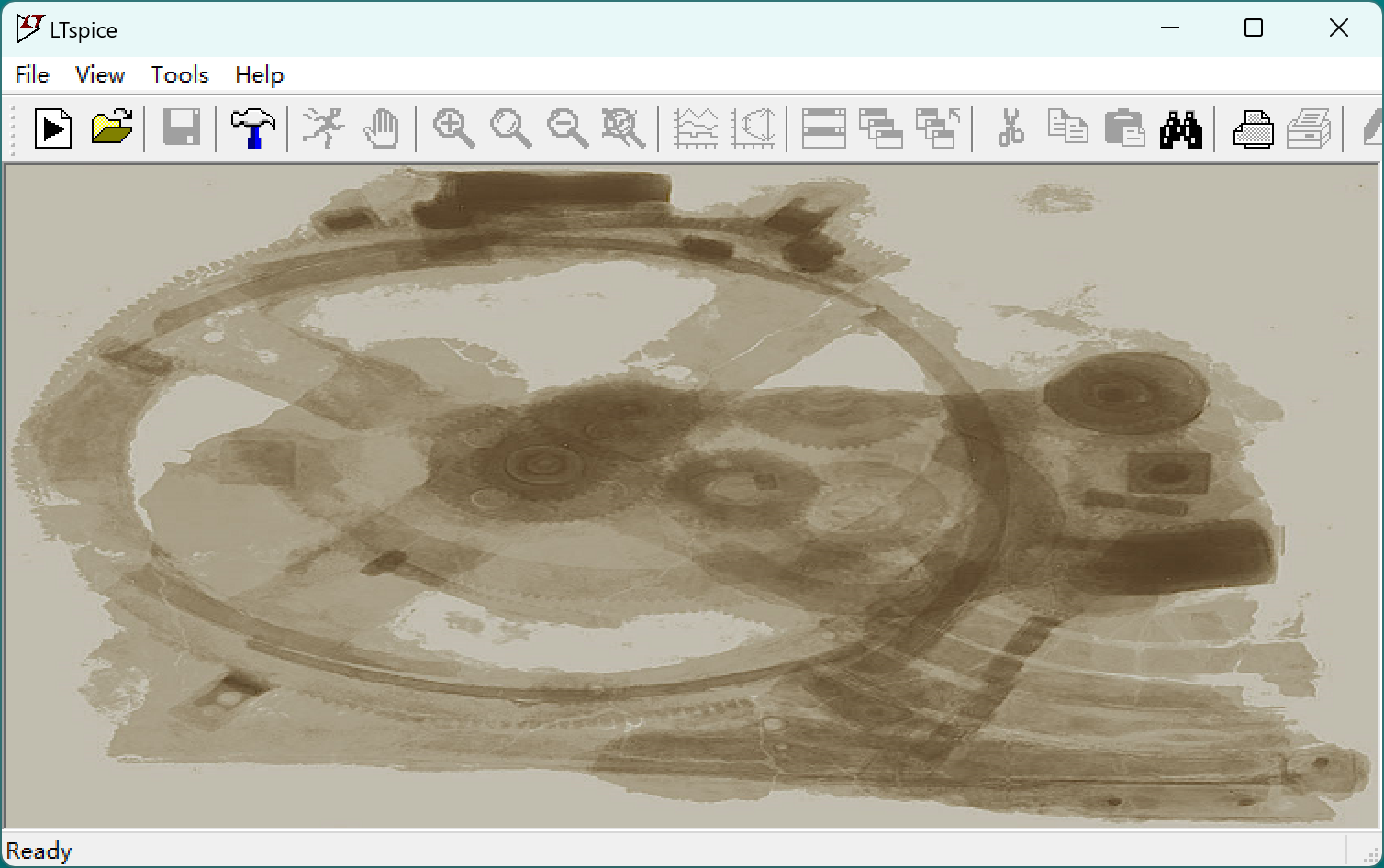Click the Copy documents icon

(x=1067, y=128)
